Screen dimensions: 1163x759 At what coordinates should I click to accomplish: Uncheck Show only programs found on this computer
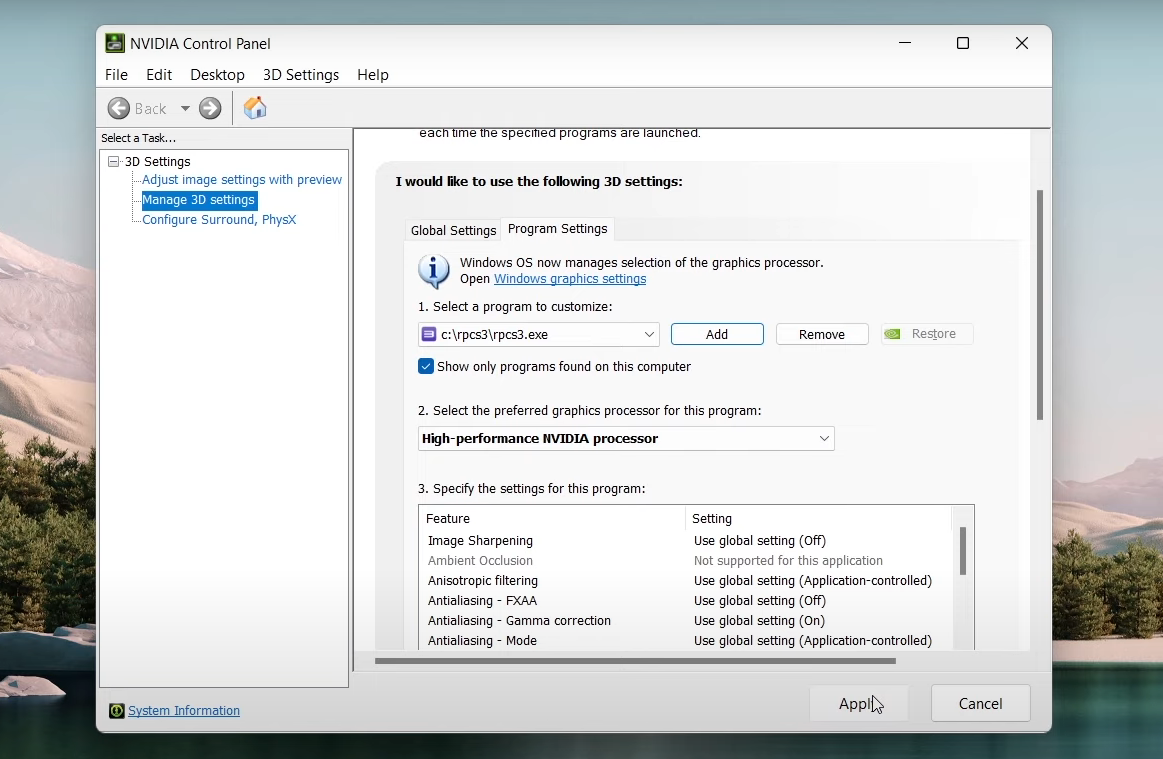426,367
